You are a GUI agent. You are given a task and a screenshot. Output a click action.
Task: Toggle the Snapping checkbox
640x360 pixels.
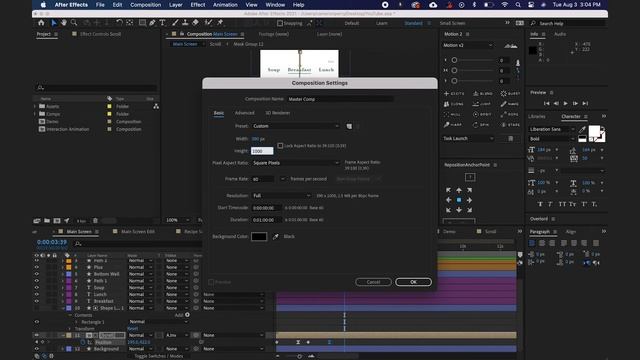point(280,23)
